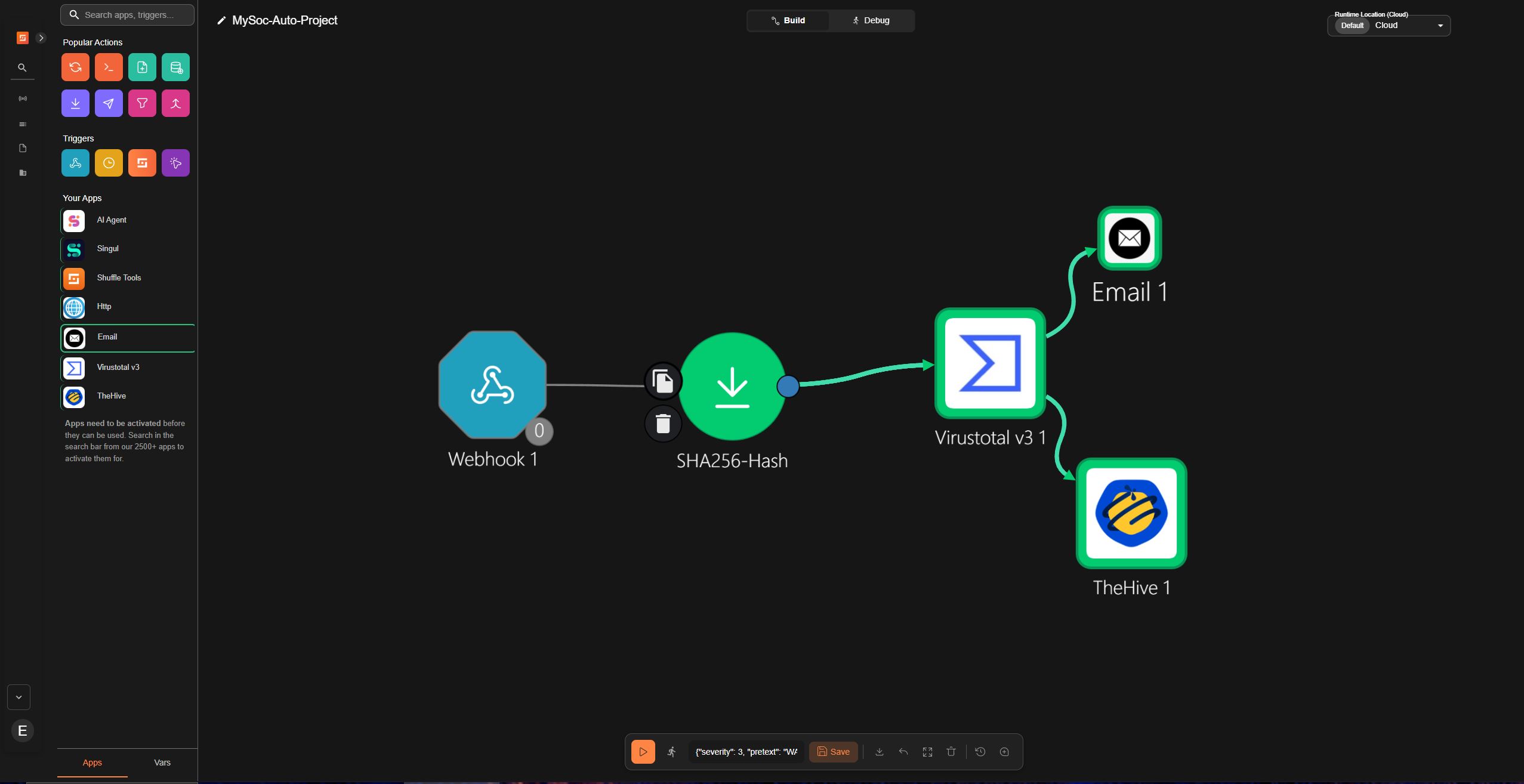Select the Http app in Your Apps
Viewport: 1524px width, 784px height.
128,307
